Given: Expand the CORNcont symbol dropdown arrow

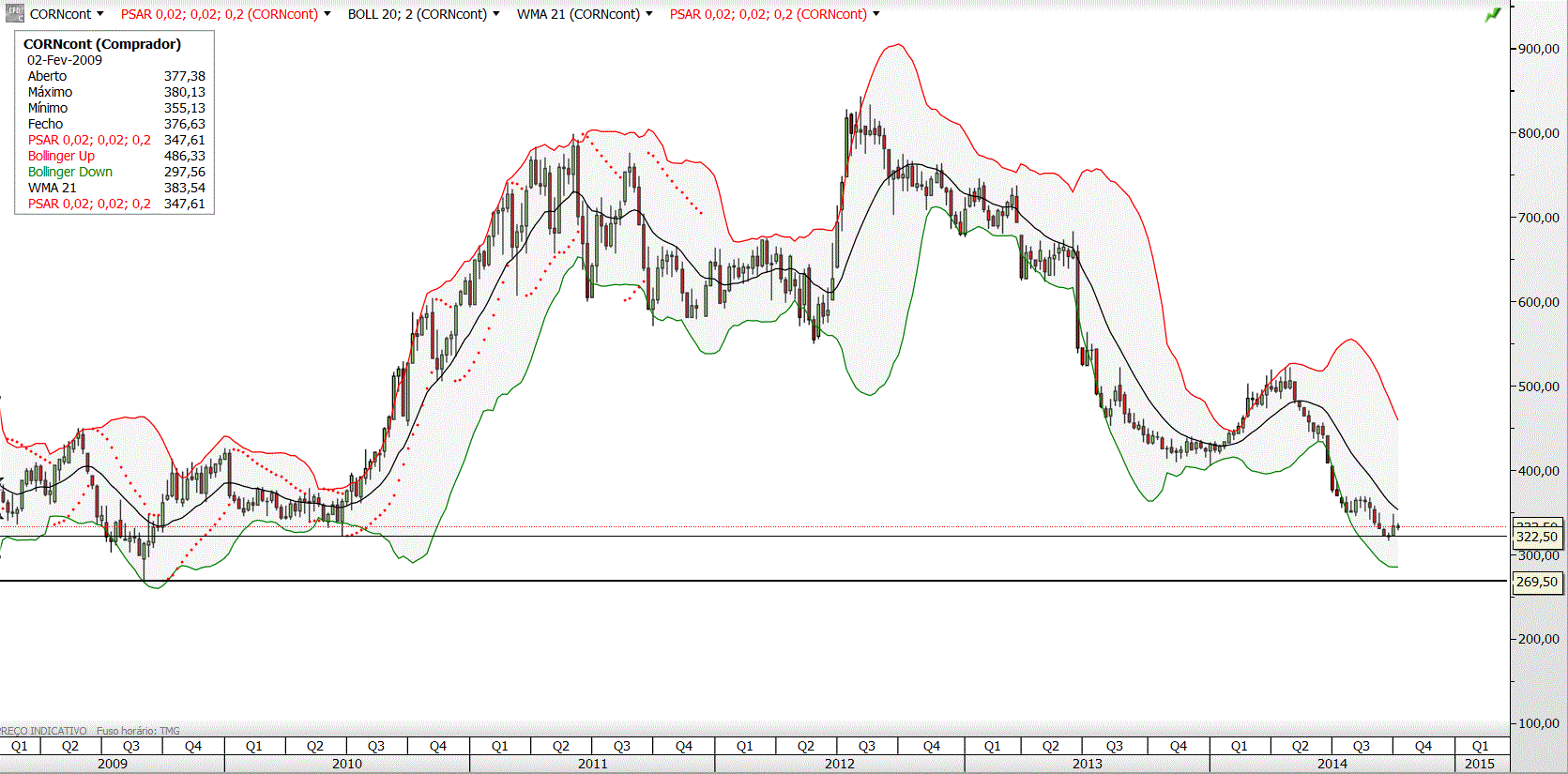Looking at the screenshot, I should 100,14.
